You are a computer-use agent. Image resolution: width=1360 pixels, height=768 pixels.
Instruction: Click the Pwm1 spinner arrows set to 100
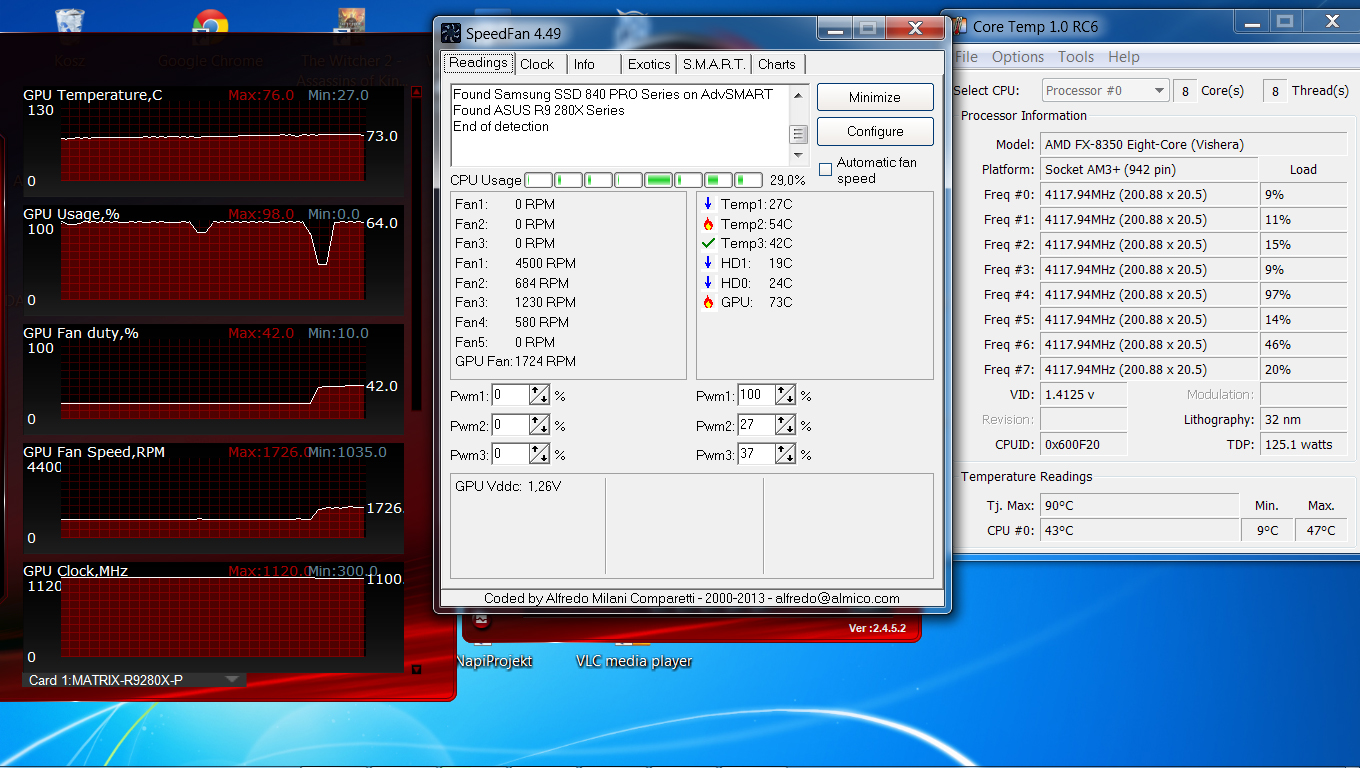[x=786, y=395]
